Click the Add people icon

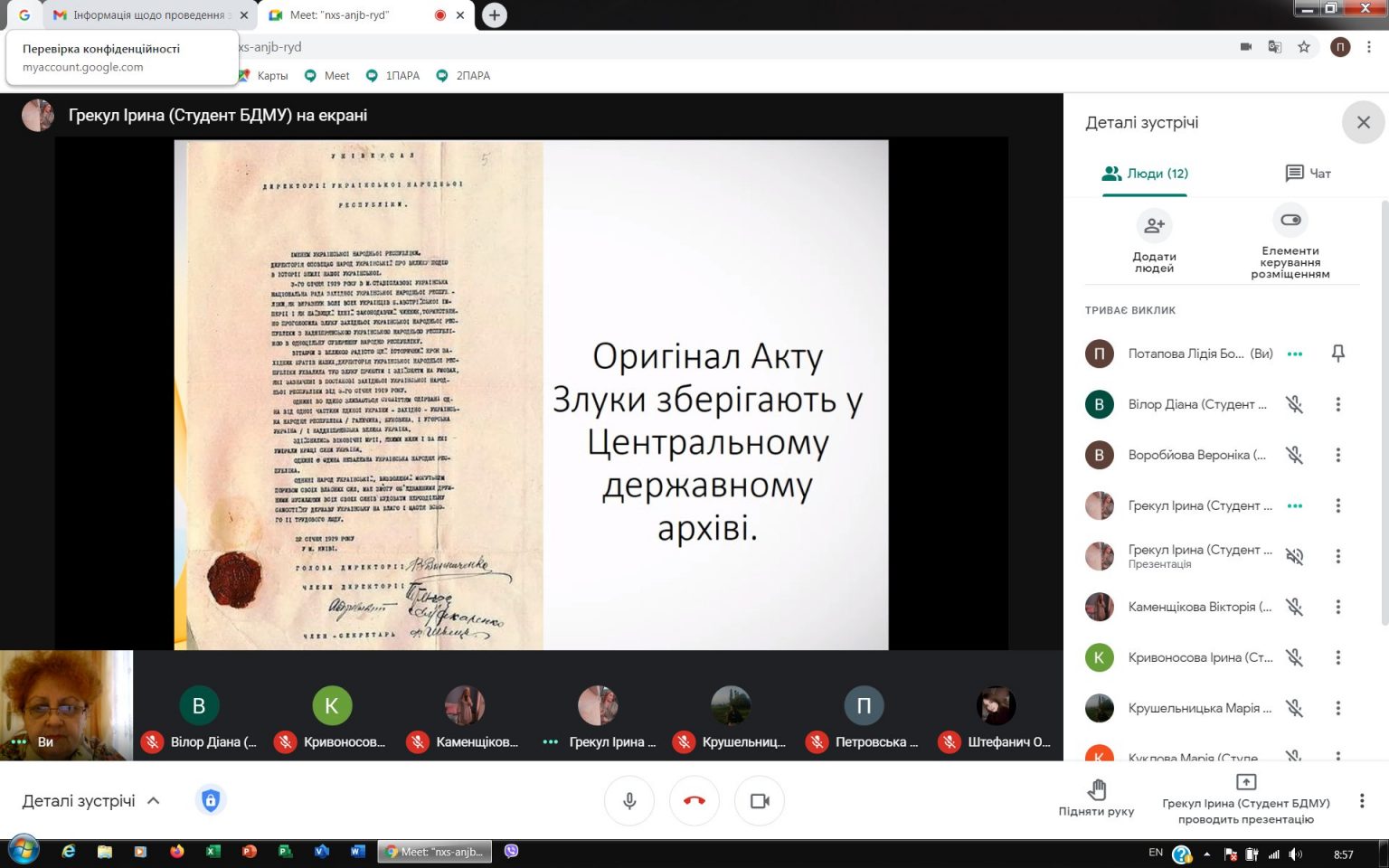pos(1154,226)
